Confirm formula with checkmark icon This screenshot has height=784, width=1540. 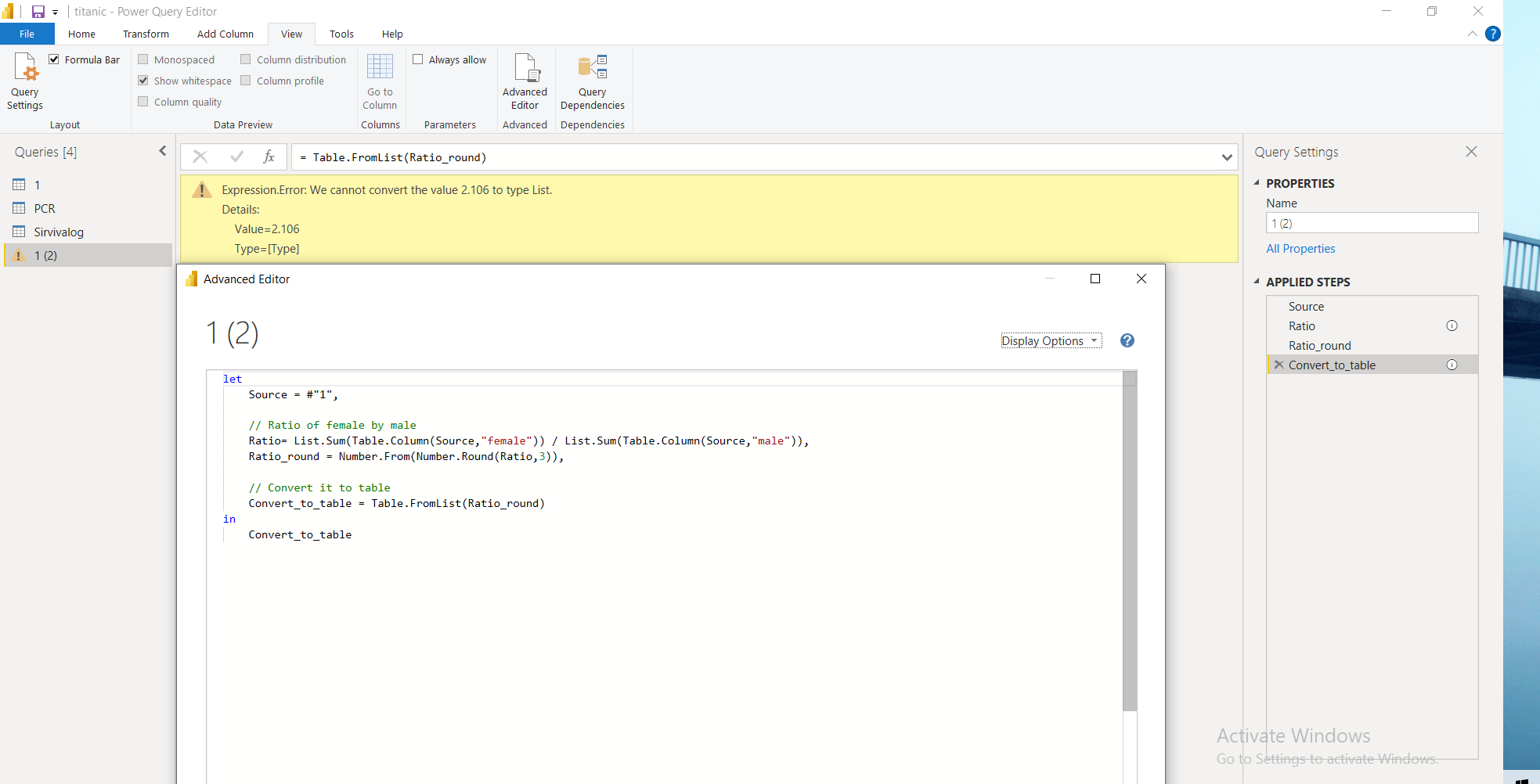click(236, 156)
